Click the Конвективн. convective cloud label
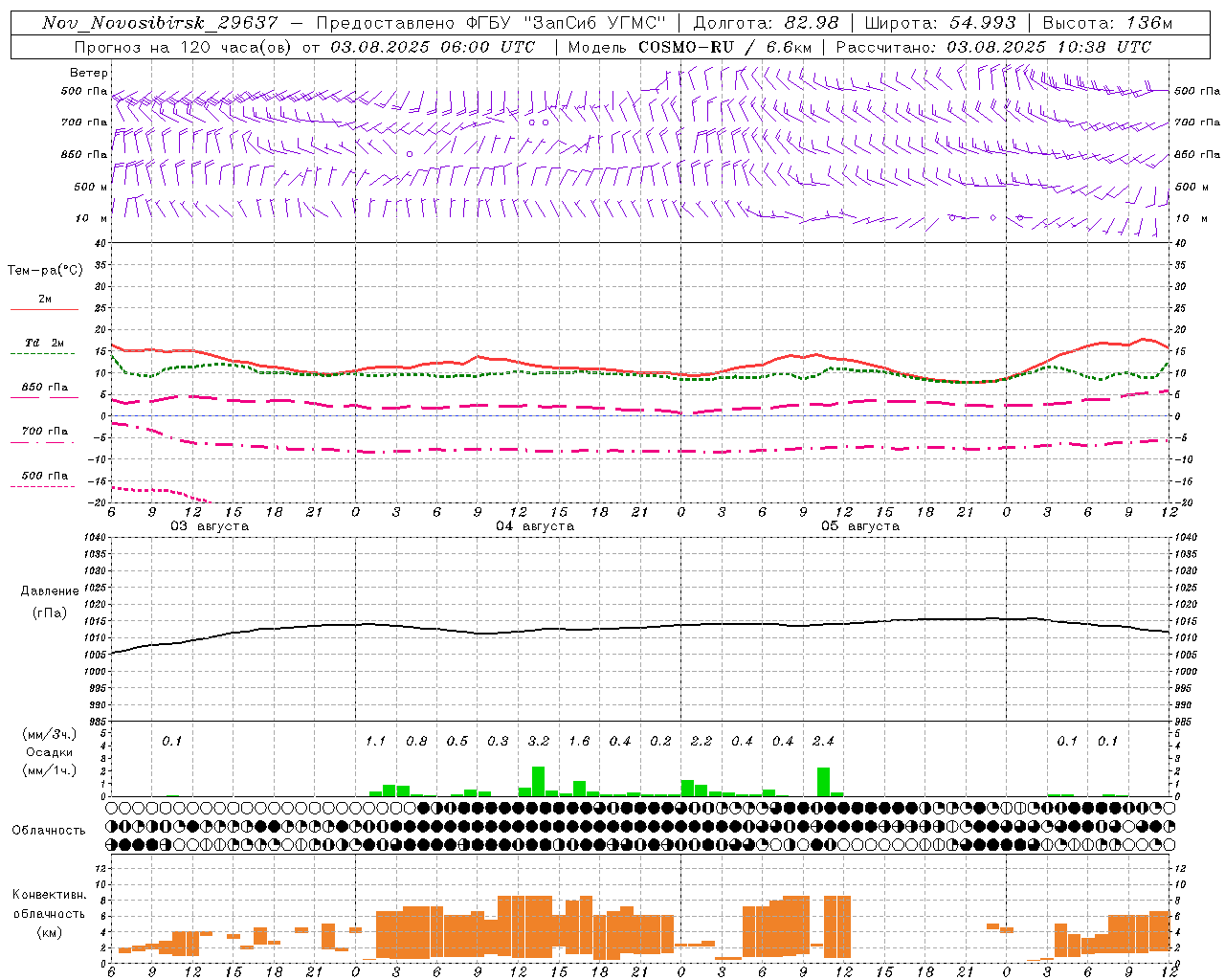Image resolution: width=1225 pixels, height=980 pixels. click(50, 894)
